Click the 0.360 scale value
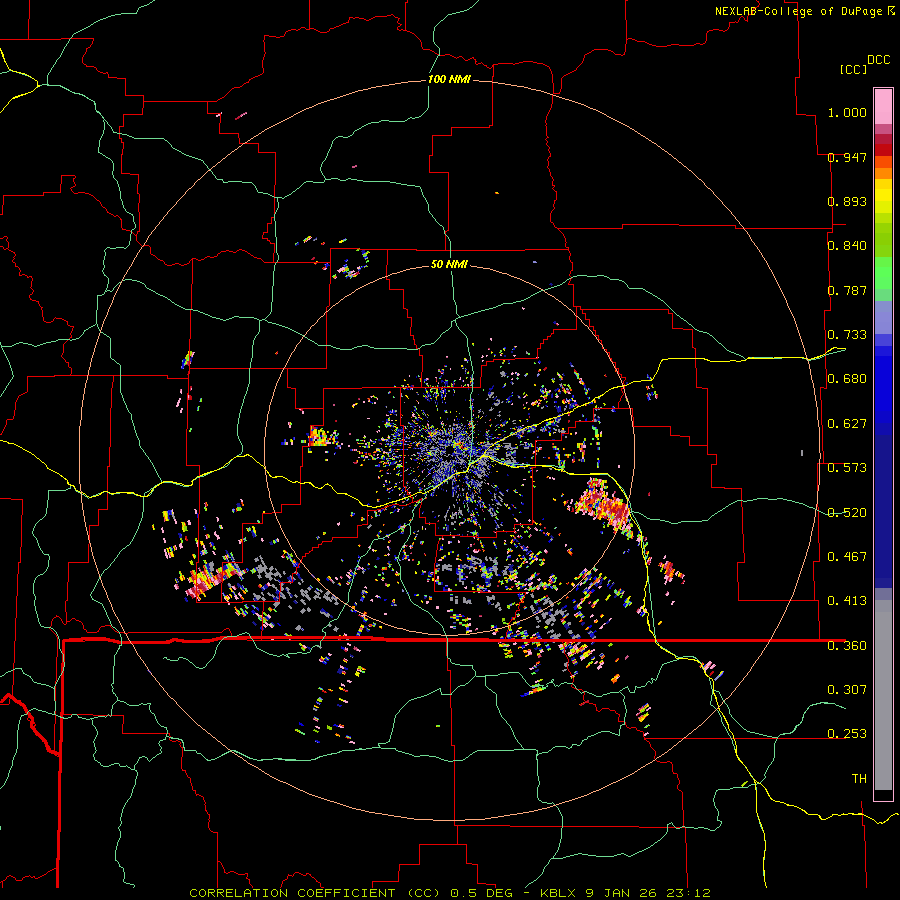The image size is (900, 900). click(847, 646)
